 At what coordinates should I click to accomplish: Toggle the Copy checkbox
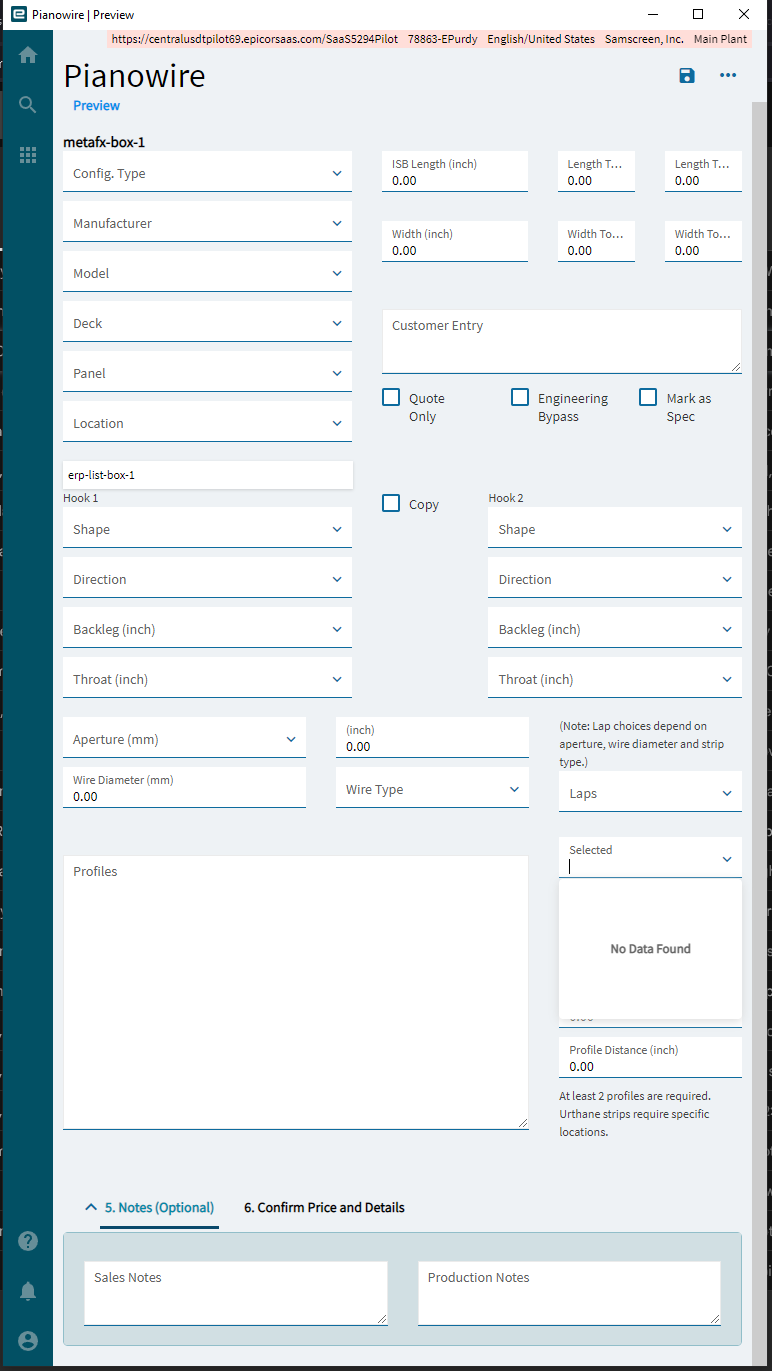tap(391, 503)
